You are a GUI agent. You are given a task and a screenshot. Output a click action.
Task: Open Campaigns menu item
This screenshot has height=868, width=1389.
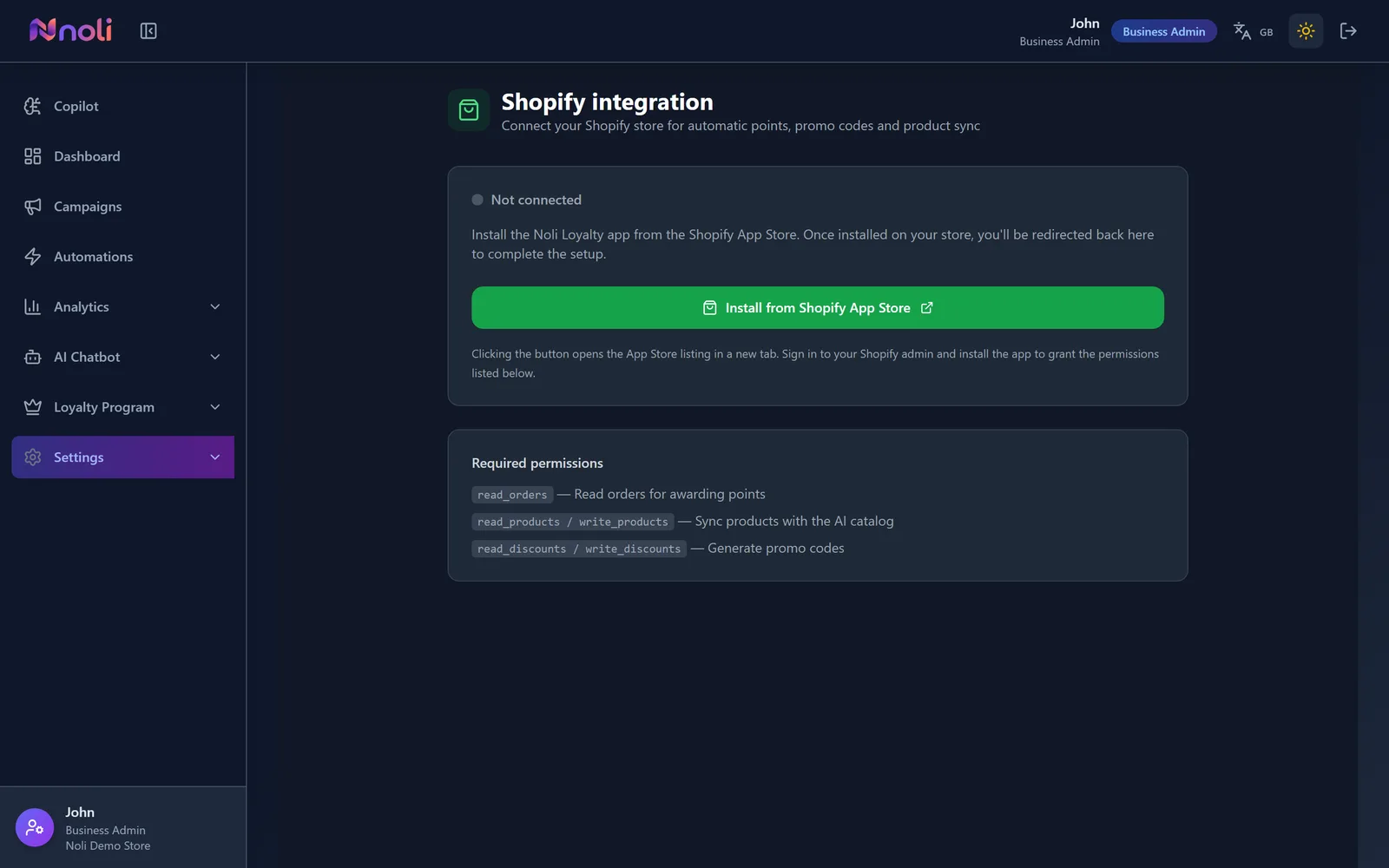click(123, 207)
